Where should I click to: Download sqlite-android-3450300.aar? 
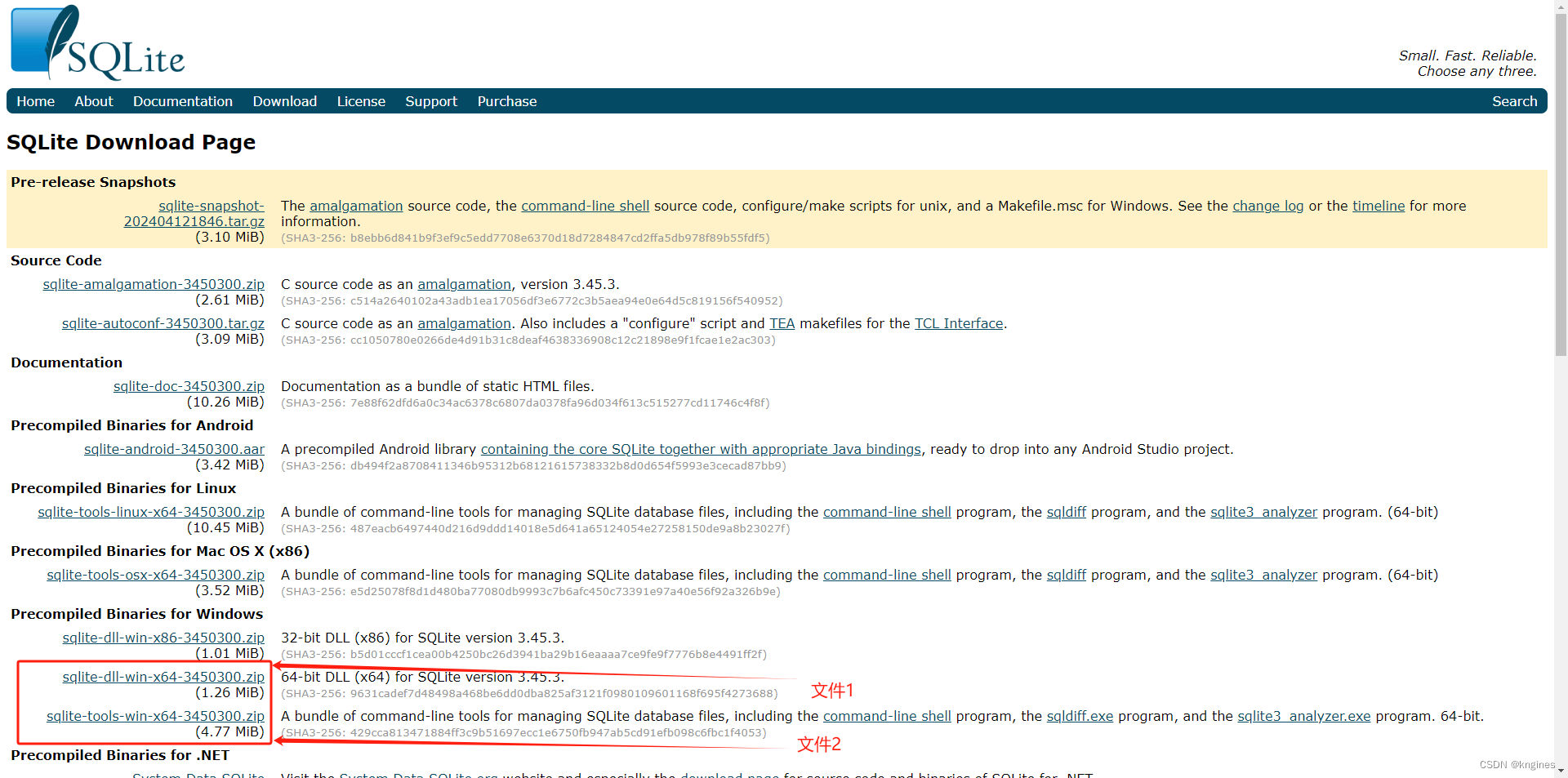[174, 449]
